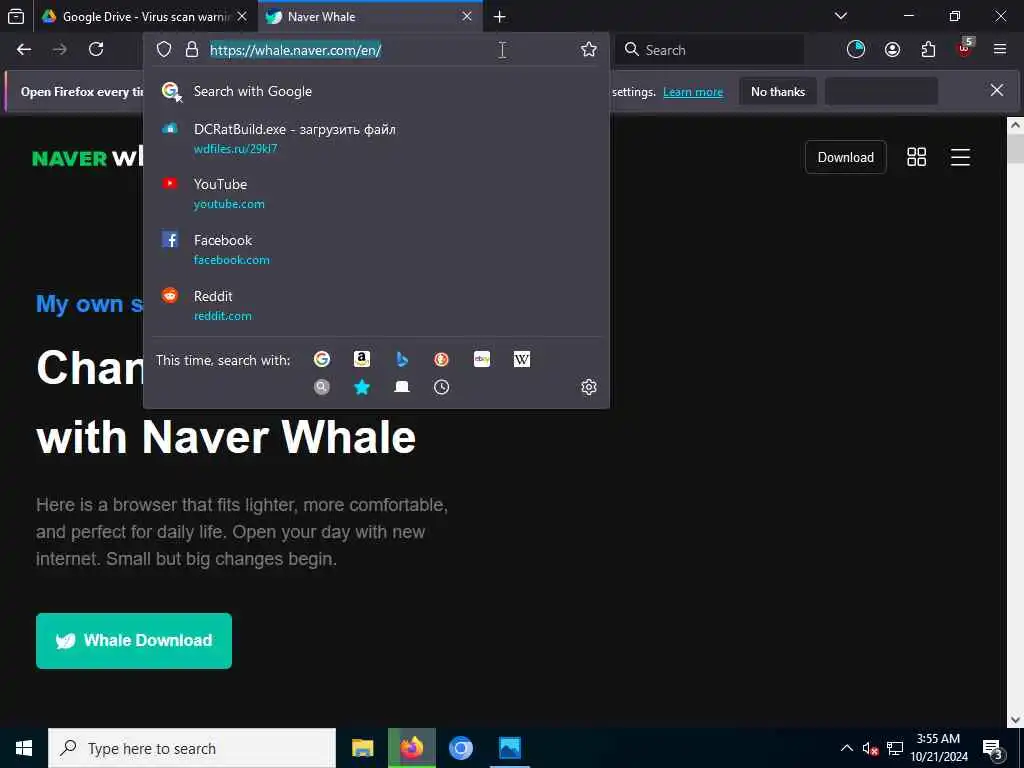1024x768 pixels.
Task: Search this time with DuckDuckGo
Action: [x=441, y=359]
